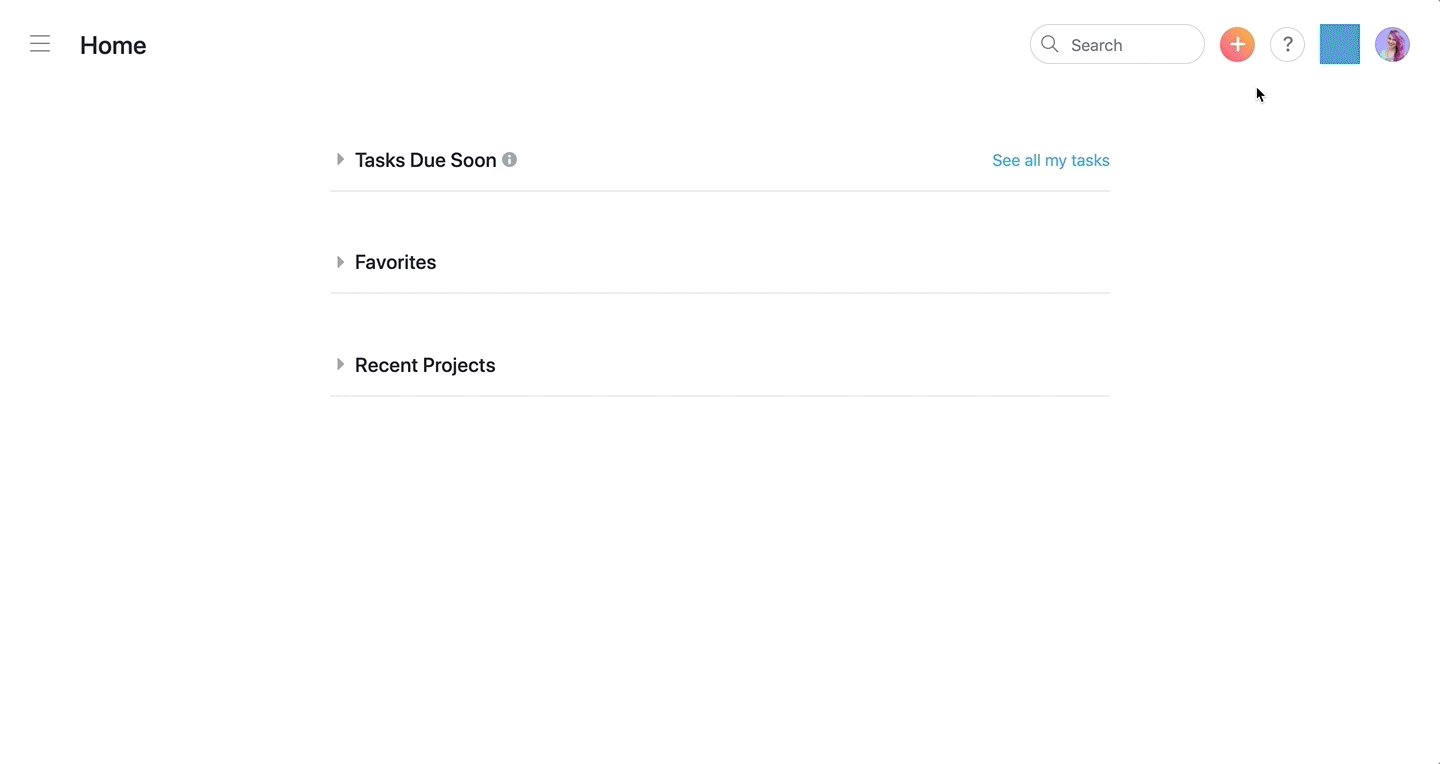This screenshot has width=1440, height=764.
Task: Expand the Favorites section triangle
Action: [340, 262]
